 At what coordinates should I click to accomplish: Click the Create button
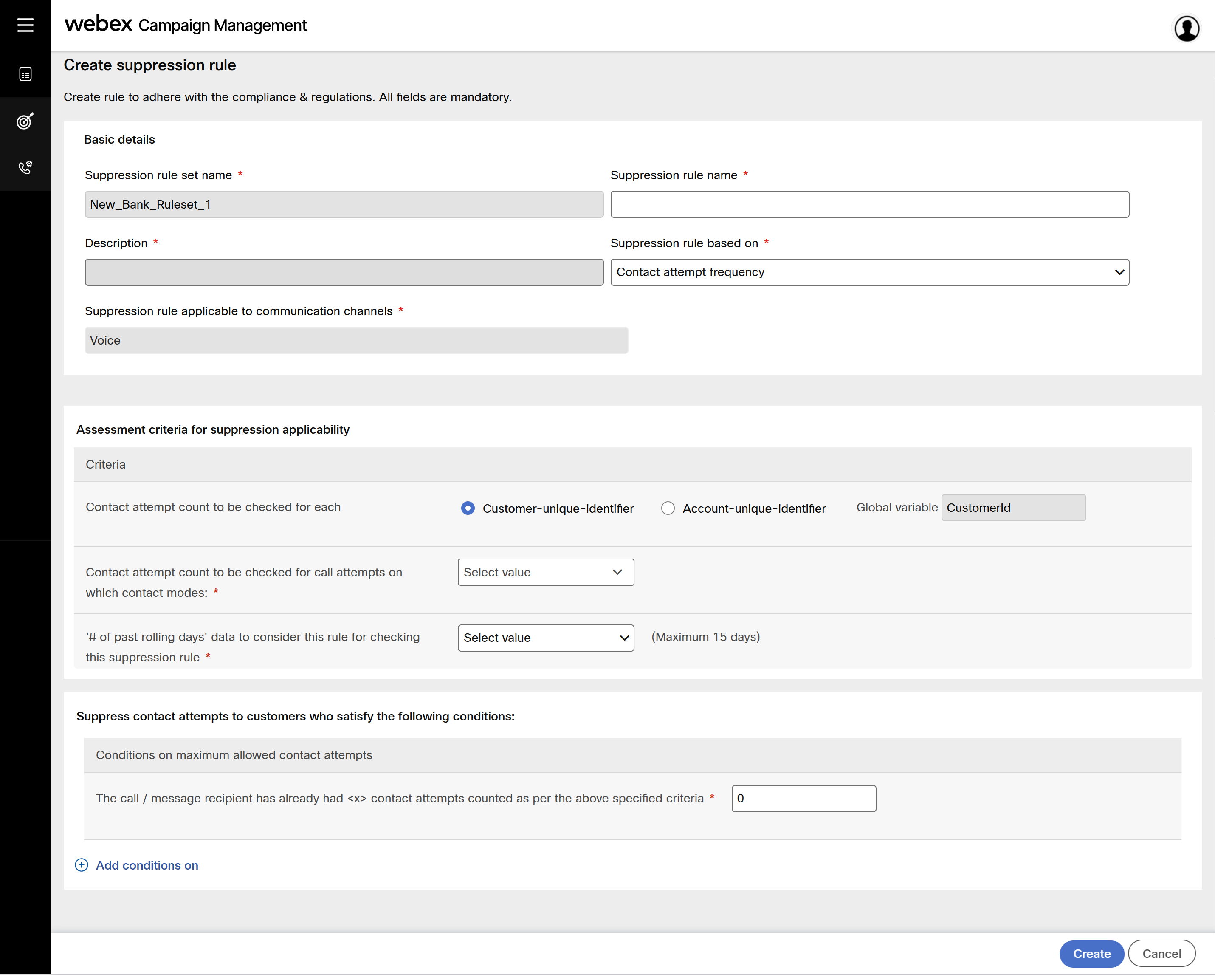click(1091, 954)
